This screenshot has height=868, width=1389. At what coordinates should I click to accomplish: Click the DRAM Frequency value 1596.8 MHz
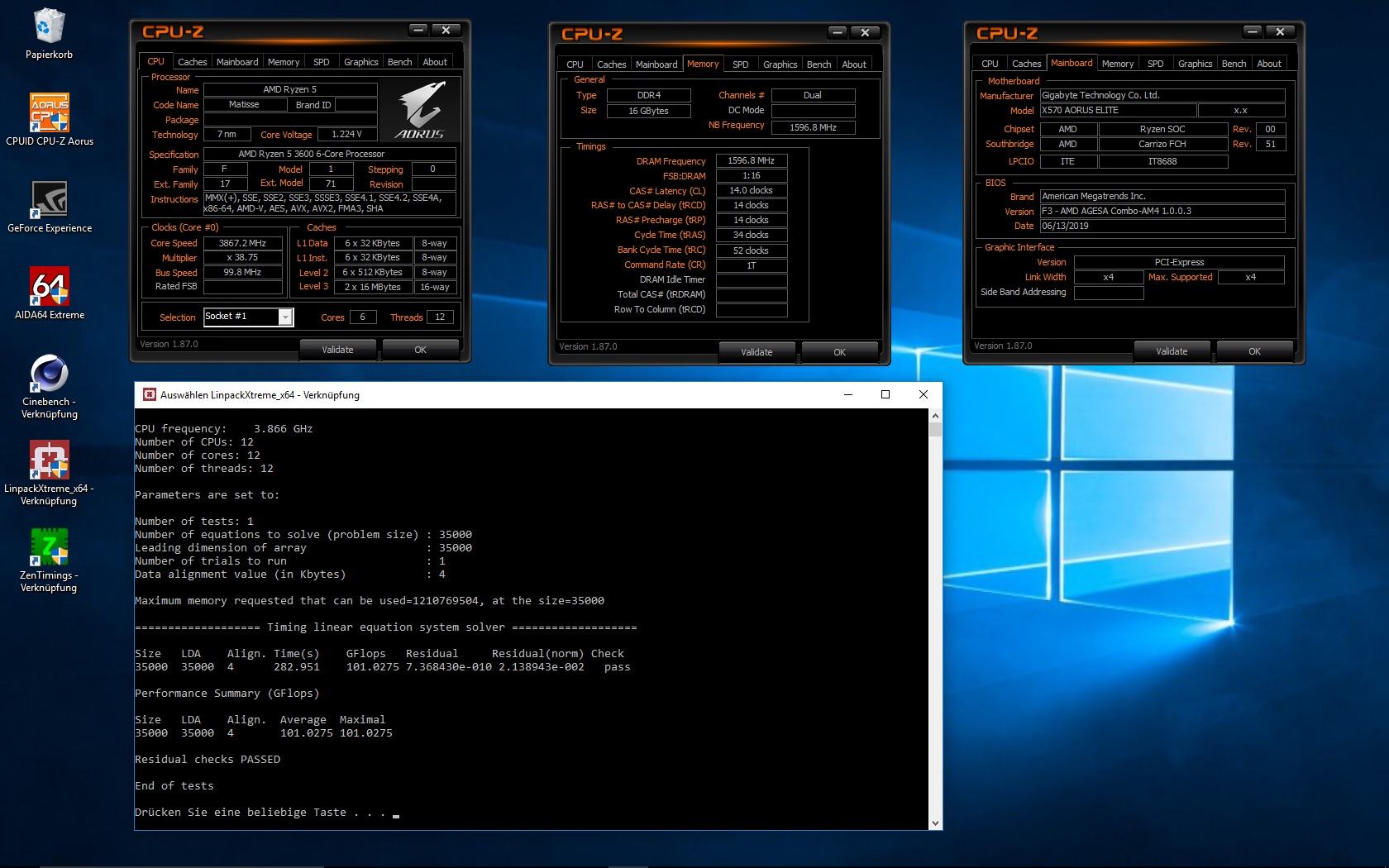click(x=751, y=160)
